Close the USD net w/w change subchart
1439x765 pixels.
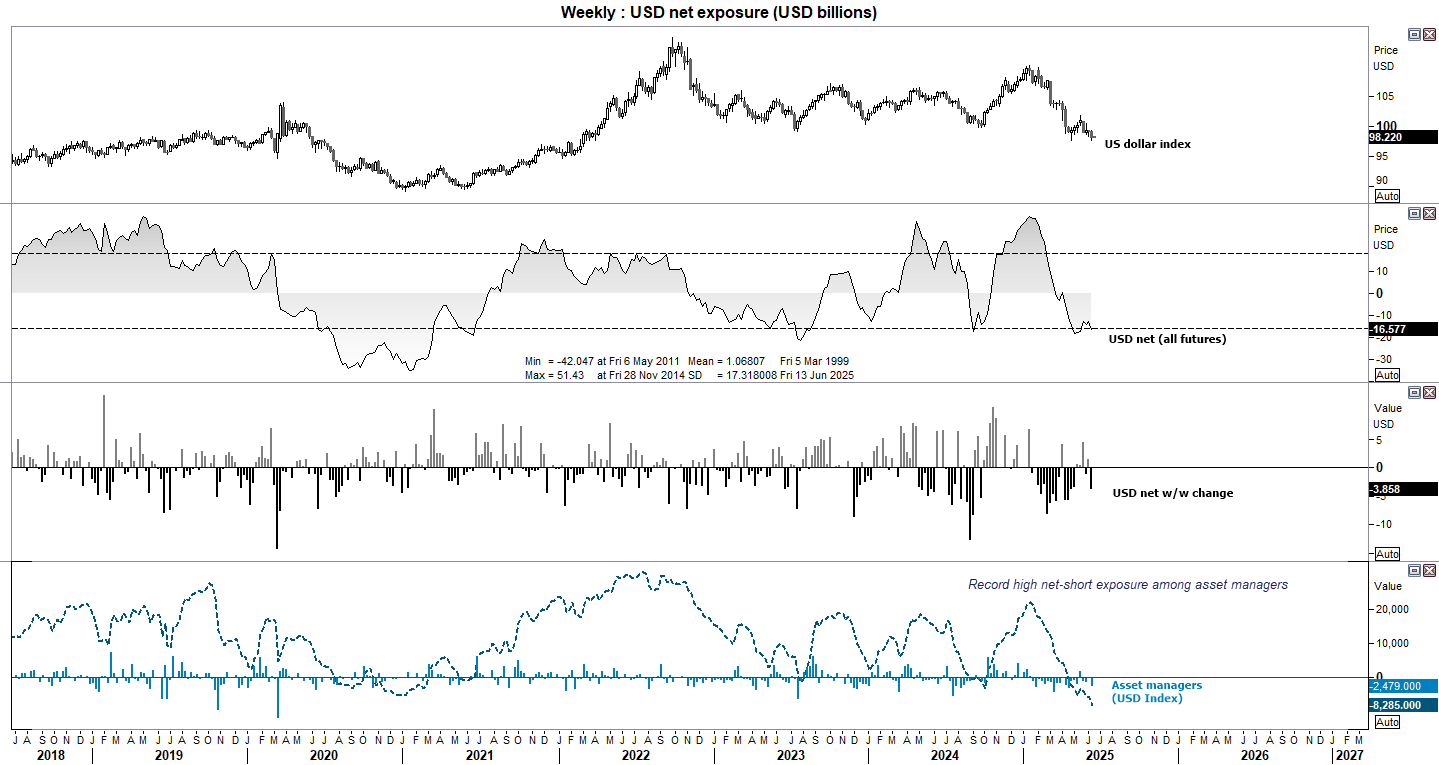(1429, 392)
